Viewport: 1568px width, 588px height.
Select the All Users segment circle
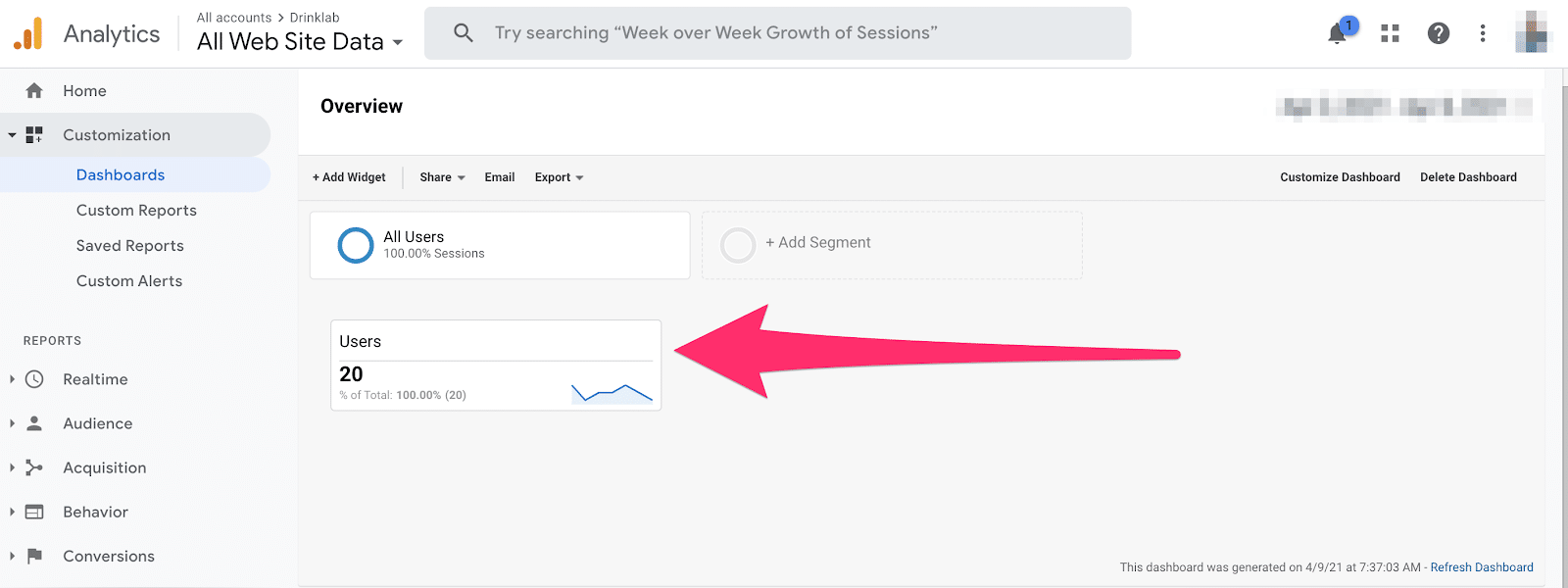pyautogui.click(x=356, y=245)
